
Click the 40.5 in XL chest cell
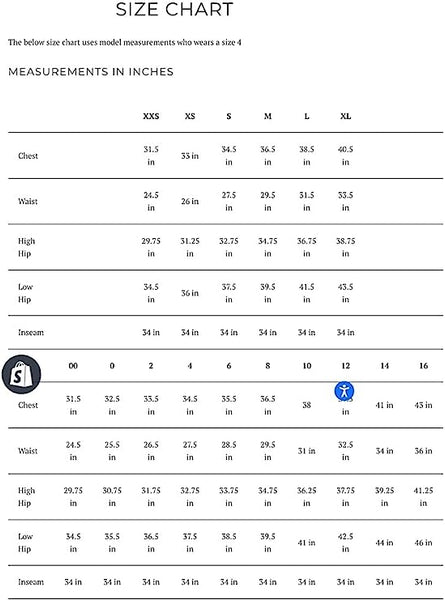click(x=346, y=156)
